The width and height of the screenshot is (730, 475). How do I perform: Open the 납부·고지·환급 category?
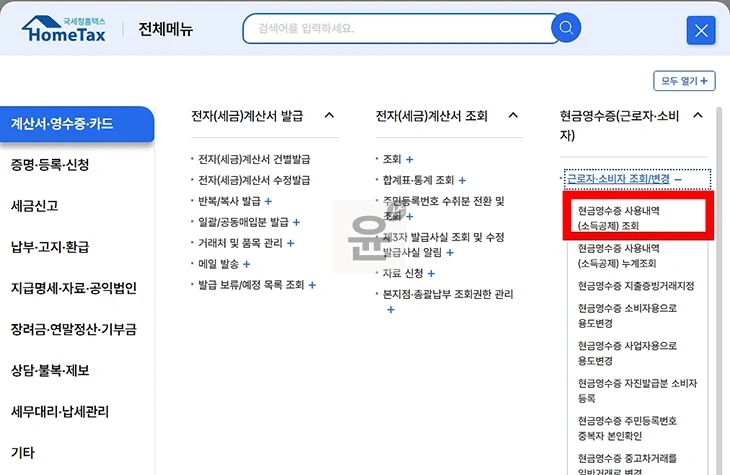[50, 247]
